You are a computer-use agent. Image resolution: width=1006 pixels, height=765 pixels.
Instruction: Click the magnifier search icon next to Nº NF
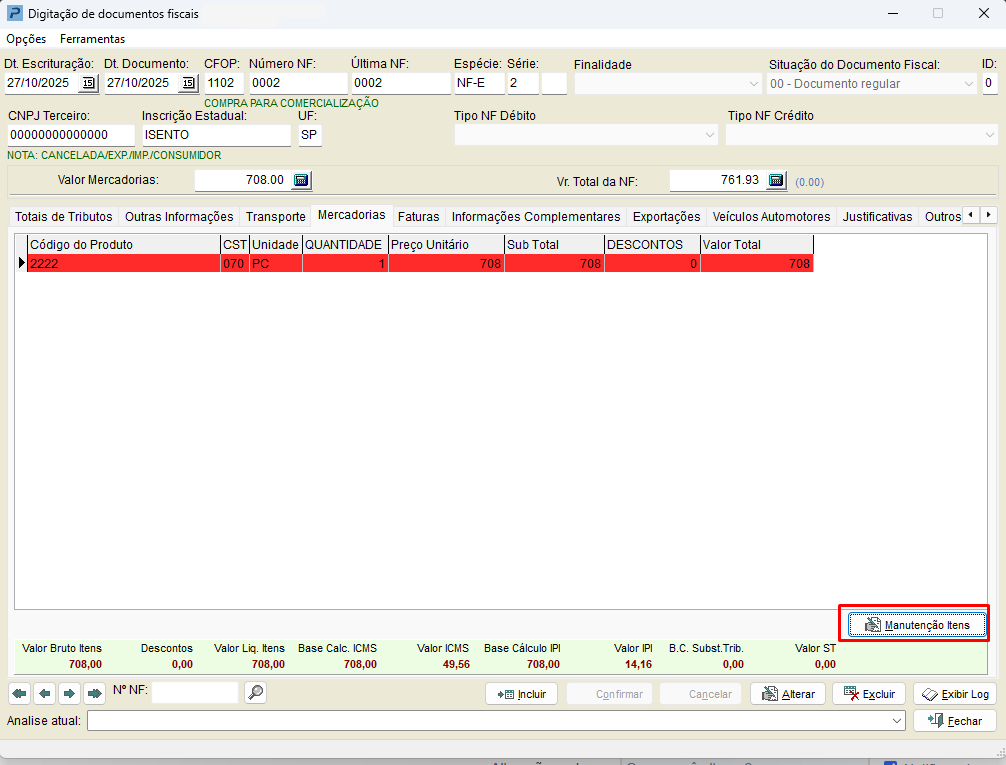[255, 692]
